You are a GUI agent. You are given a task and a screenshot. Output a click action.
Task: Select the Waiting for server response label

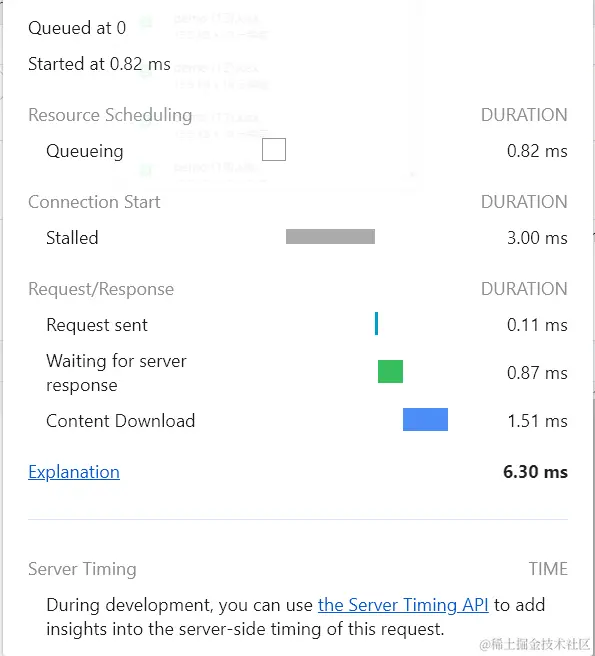pos(116,373)
